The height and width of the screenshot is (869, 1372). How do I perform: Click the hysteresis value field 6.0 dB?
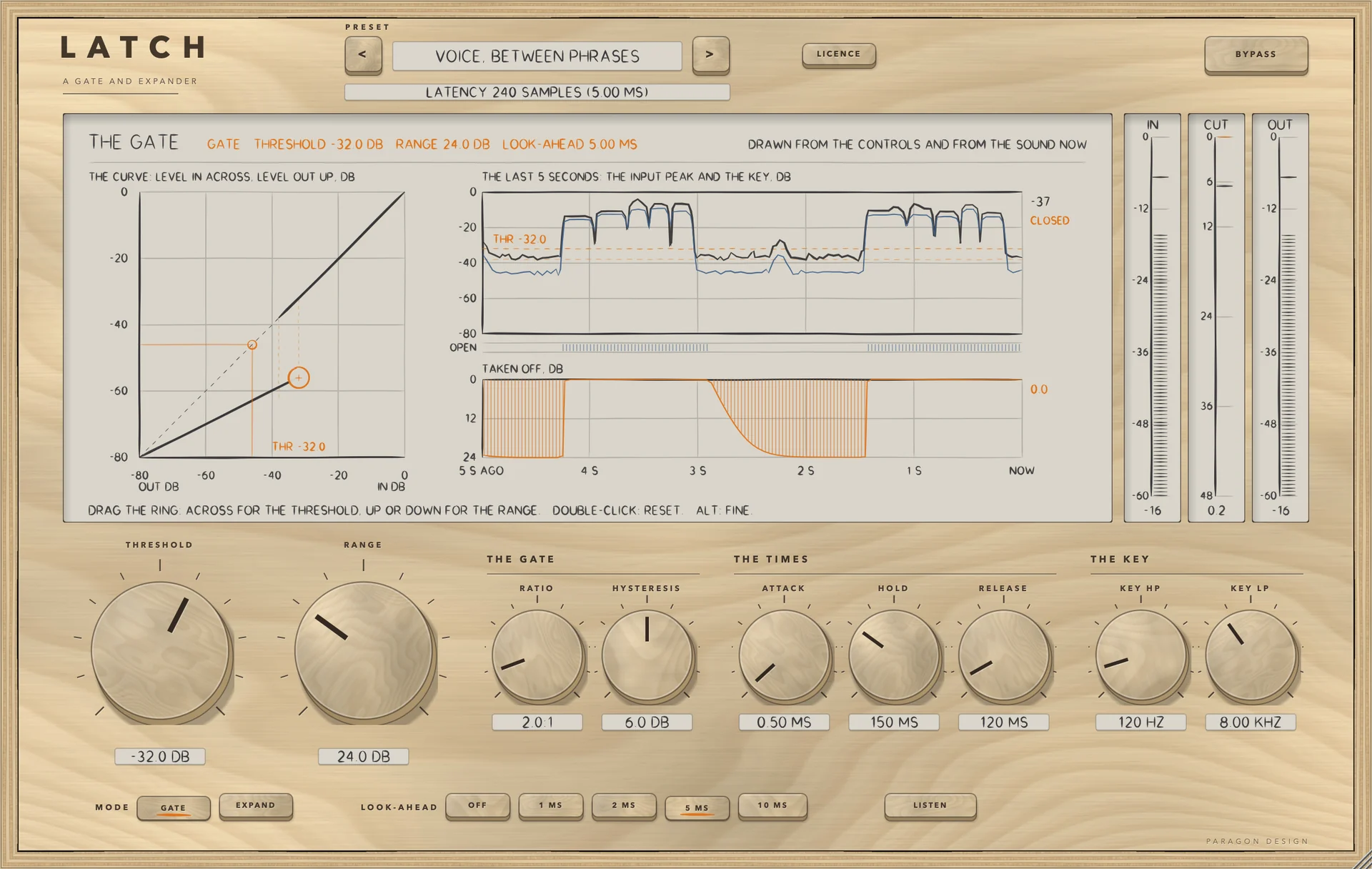(x=647, y=722)
